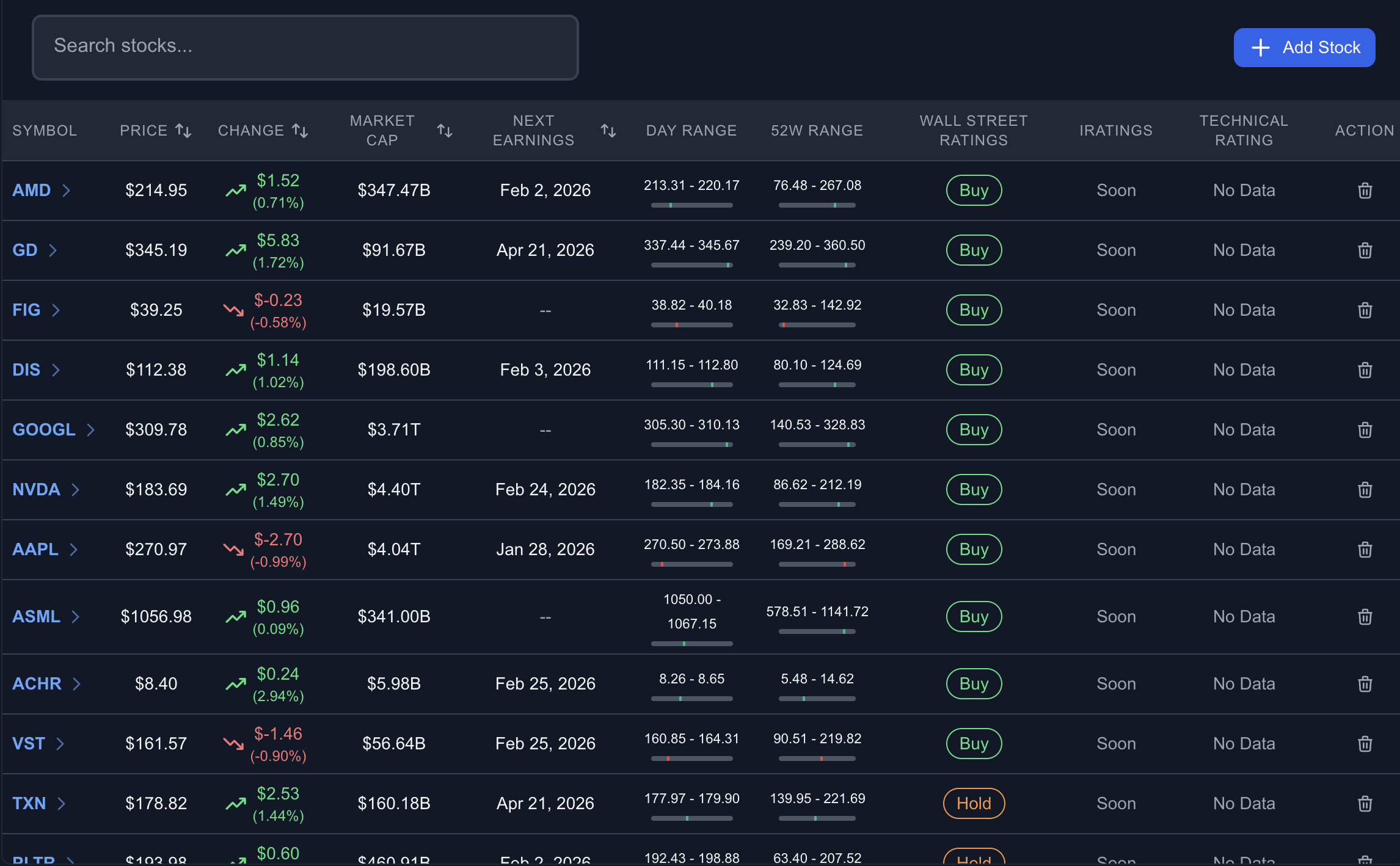
Task: Click the red downtrend icon next to FIG
Action: pyautogui.click(x=233, y=310)
